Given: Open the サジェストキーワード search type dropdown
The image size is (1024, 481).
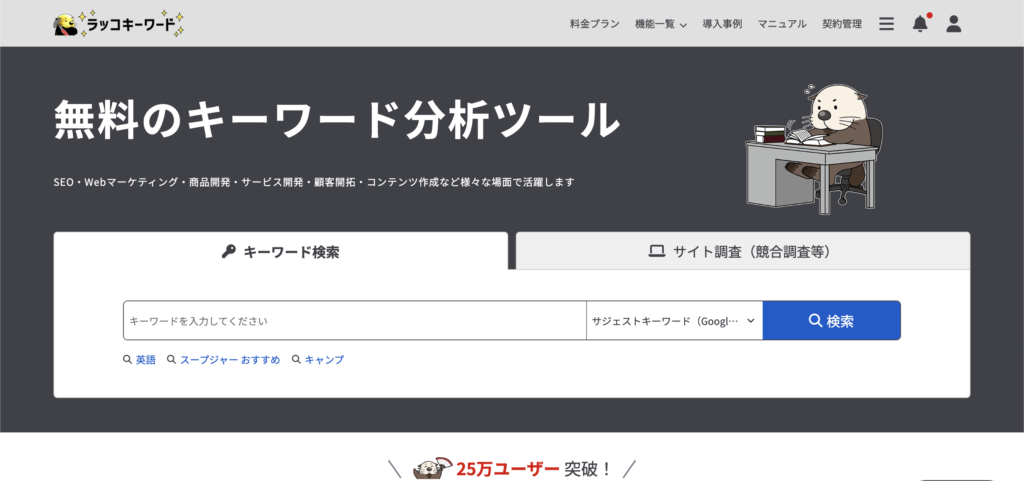Looking at the screenshot, I should [673, 321].
